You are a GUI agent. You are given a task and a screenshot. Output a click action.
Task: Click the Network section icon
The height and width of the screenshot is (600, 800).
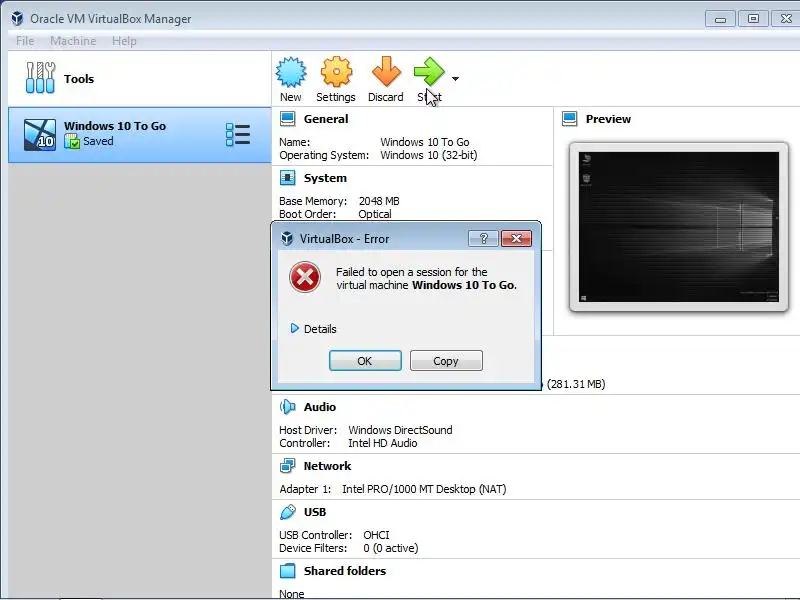click(288, 465)
